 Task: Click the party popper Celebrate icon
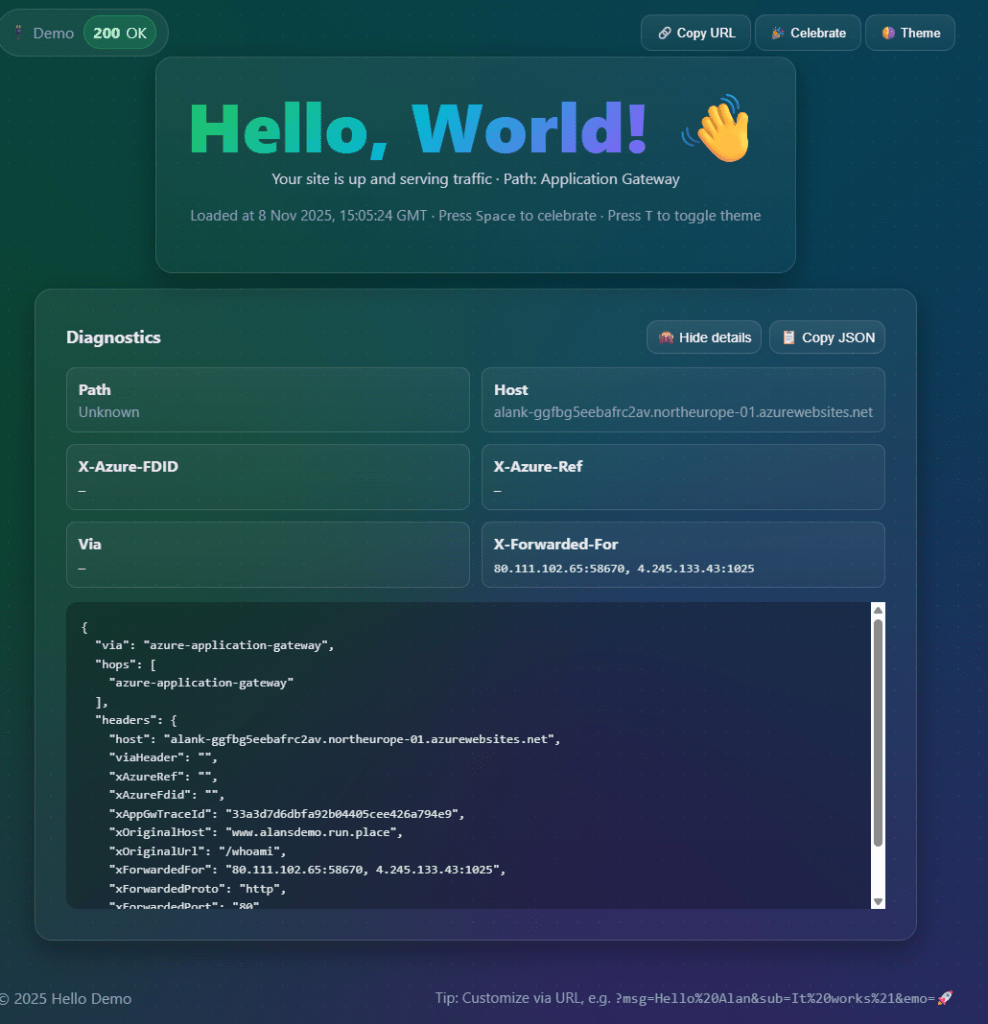(x=778, y=33)
